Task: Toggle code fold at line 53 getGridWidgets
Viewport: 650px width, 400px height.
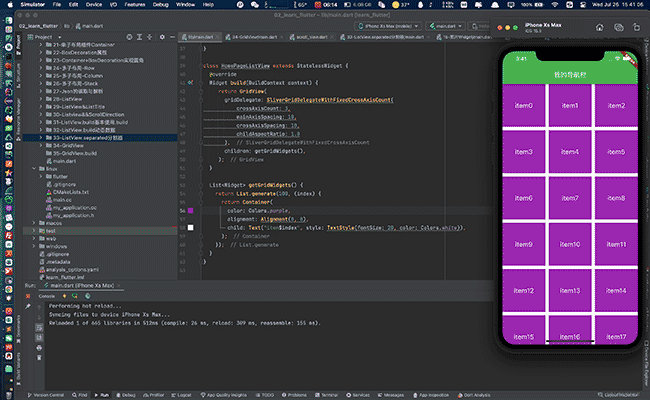Action: coord(201,185)
